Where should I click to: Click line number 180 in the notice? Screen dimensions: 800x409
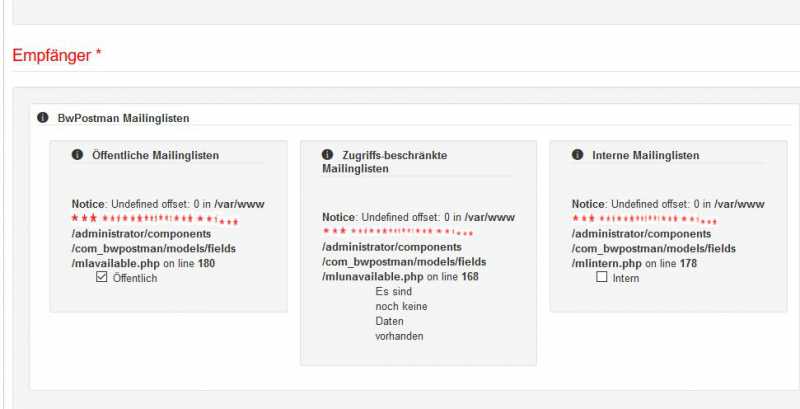point(206,263)
